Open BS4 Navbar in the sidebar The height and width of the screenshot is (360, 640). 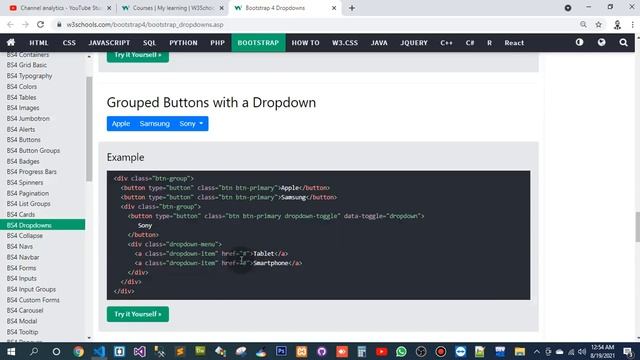[23, 257]
